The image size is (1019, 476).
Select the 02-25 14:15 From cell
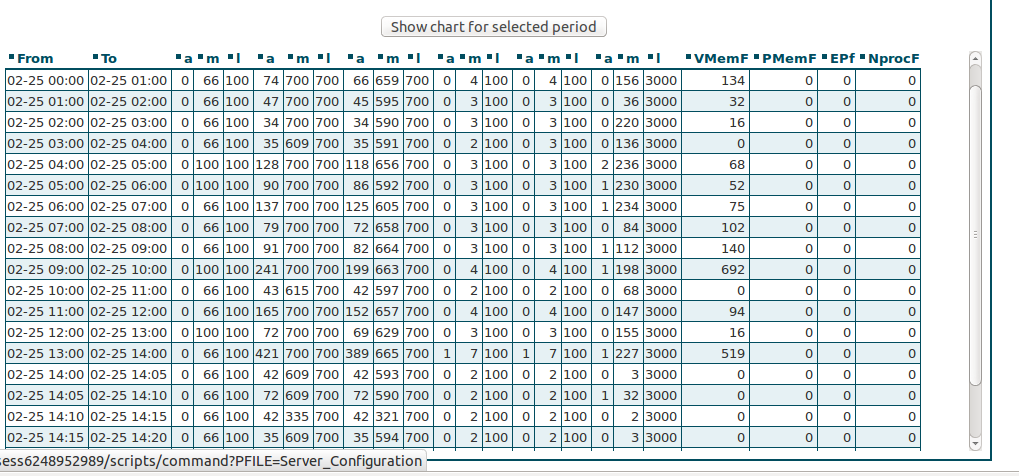coord(46,438)
